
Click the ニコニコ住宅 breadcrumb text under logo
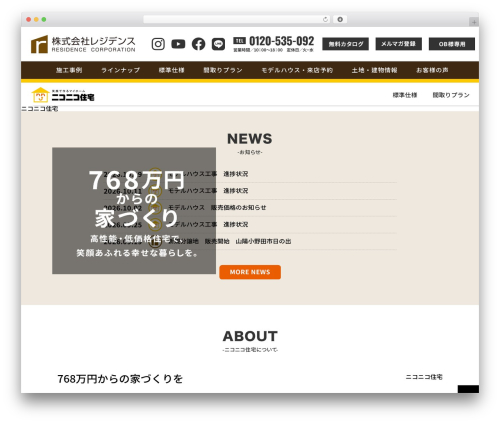pyautogui.click(x=40, y=109)
